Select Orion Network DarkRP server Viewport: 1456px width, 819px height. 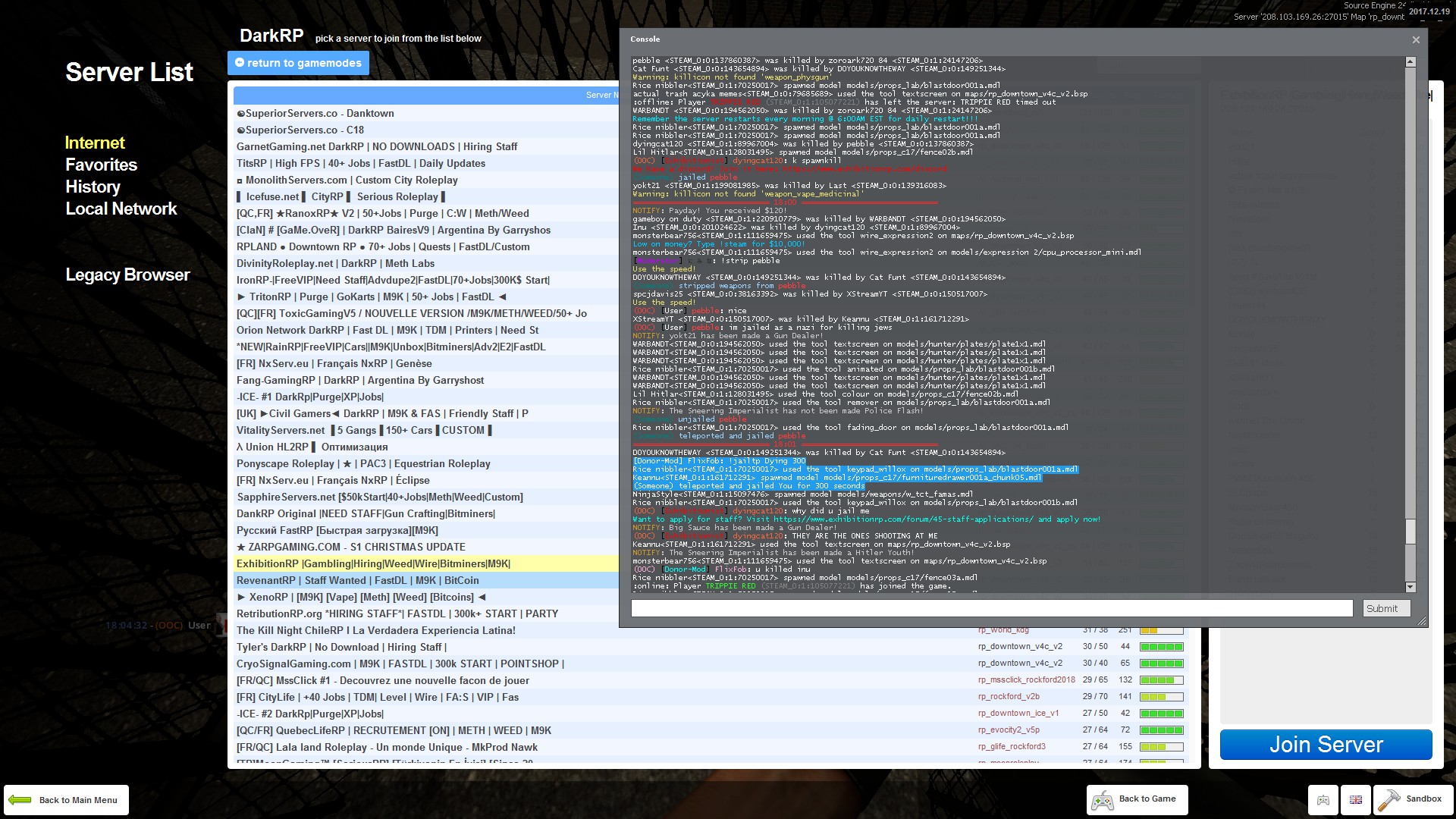(x=426, y=330)
